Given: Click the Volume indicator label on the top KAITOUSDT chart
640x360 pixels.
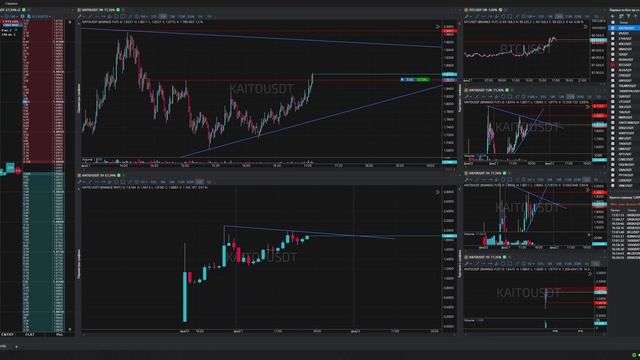Looking at the screenshot, I should coord(87,160).
